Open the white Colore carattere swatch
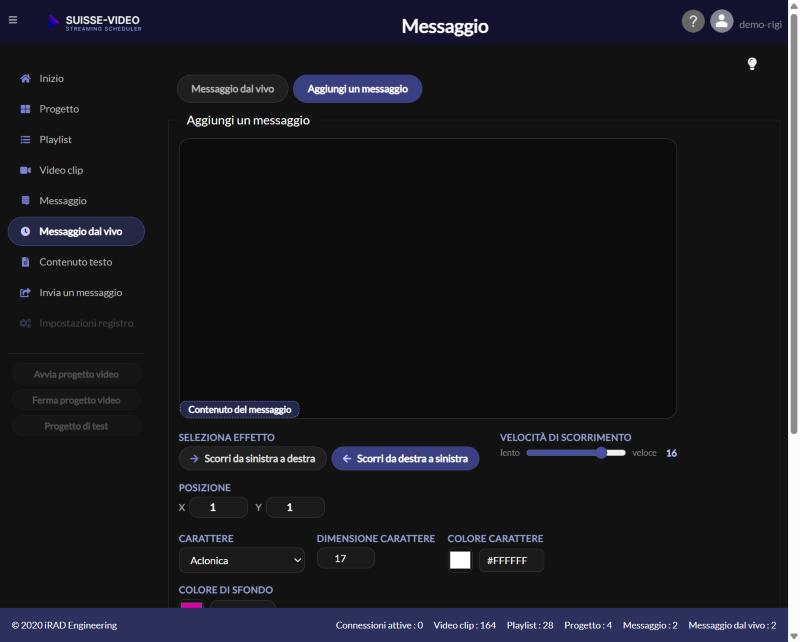 tap(460, 560)
